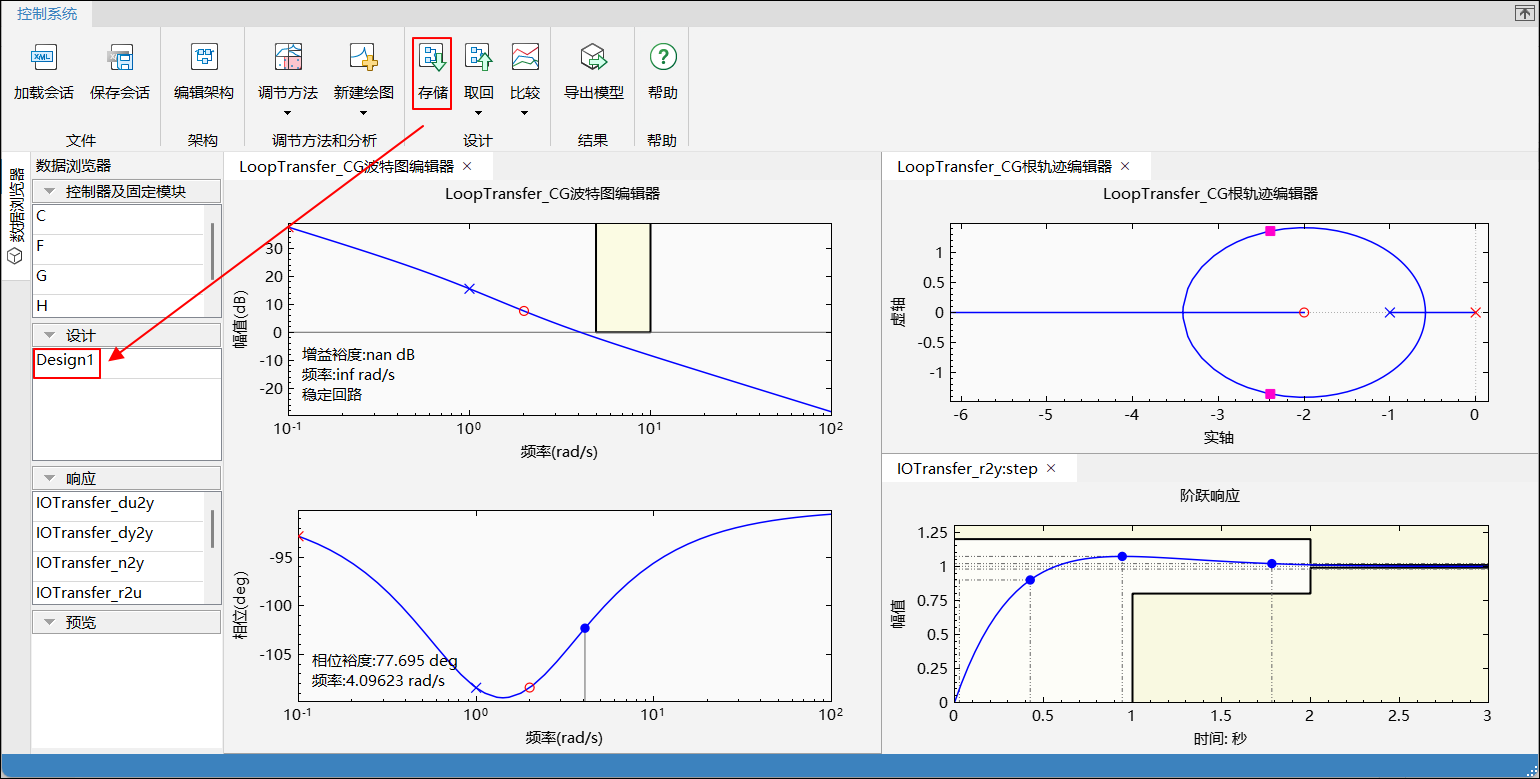Click the 加载会话 load session icon
Screen dimensions: 1540x779
click(x=43, y=59)
